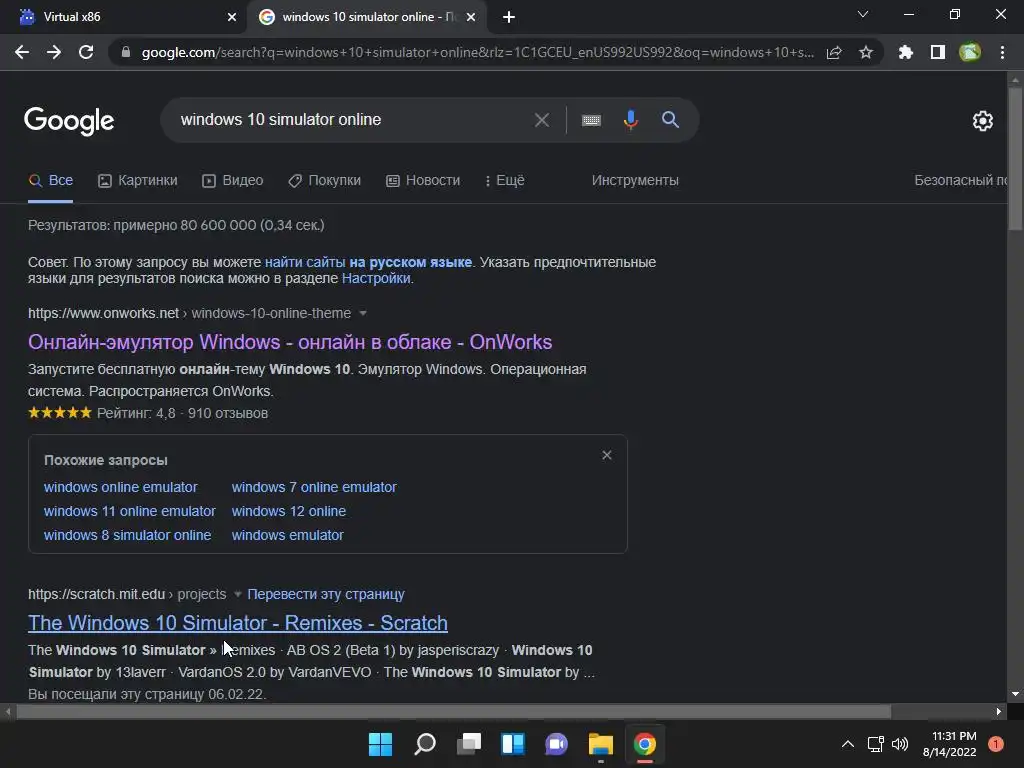Close the Virtual x86 tab

coord(232,17)
